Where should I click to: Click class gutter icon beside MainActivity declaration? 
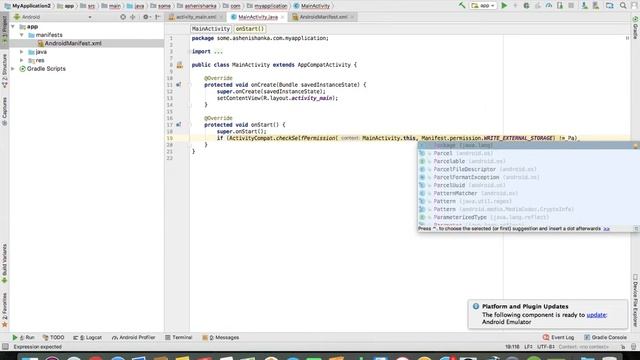coord(180,65)
